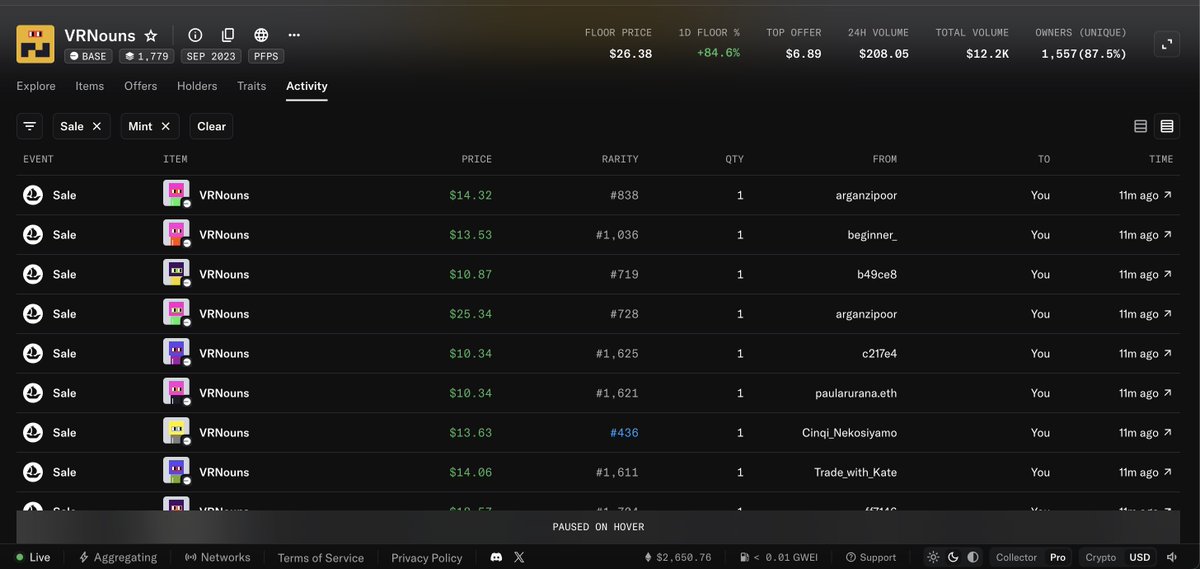Open transaction link for the paularurana.eth sale
Image resolution: width=1200 pixels, height=569 pixels.
pyautogui.click(x=1168, y=393)
